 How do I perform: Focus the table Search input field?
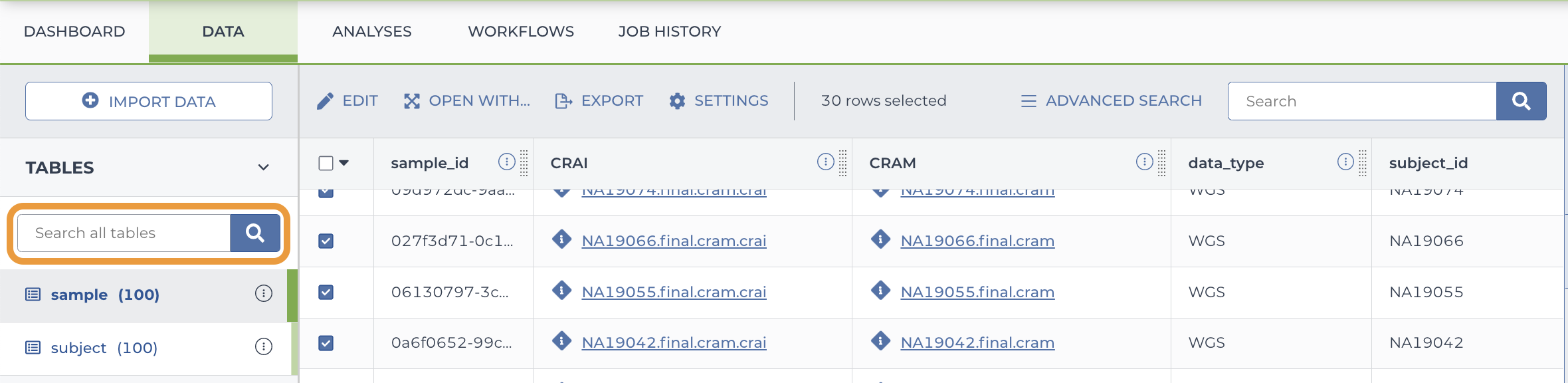pyautogui.click(x=1362, y=101)
